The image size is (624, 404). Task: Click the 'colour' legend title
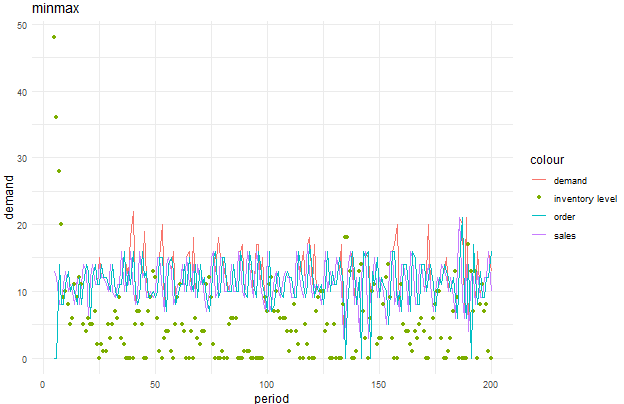[x=546, y=159]
